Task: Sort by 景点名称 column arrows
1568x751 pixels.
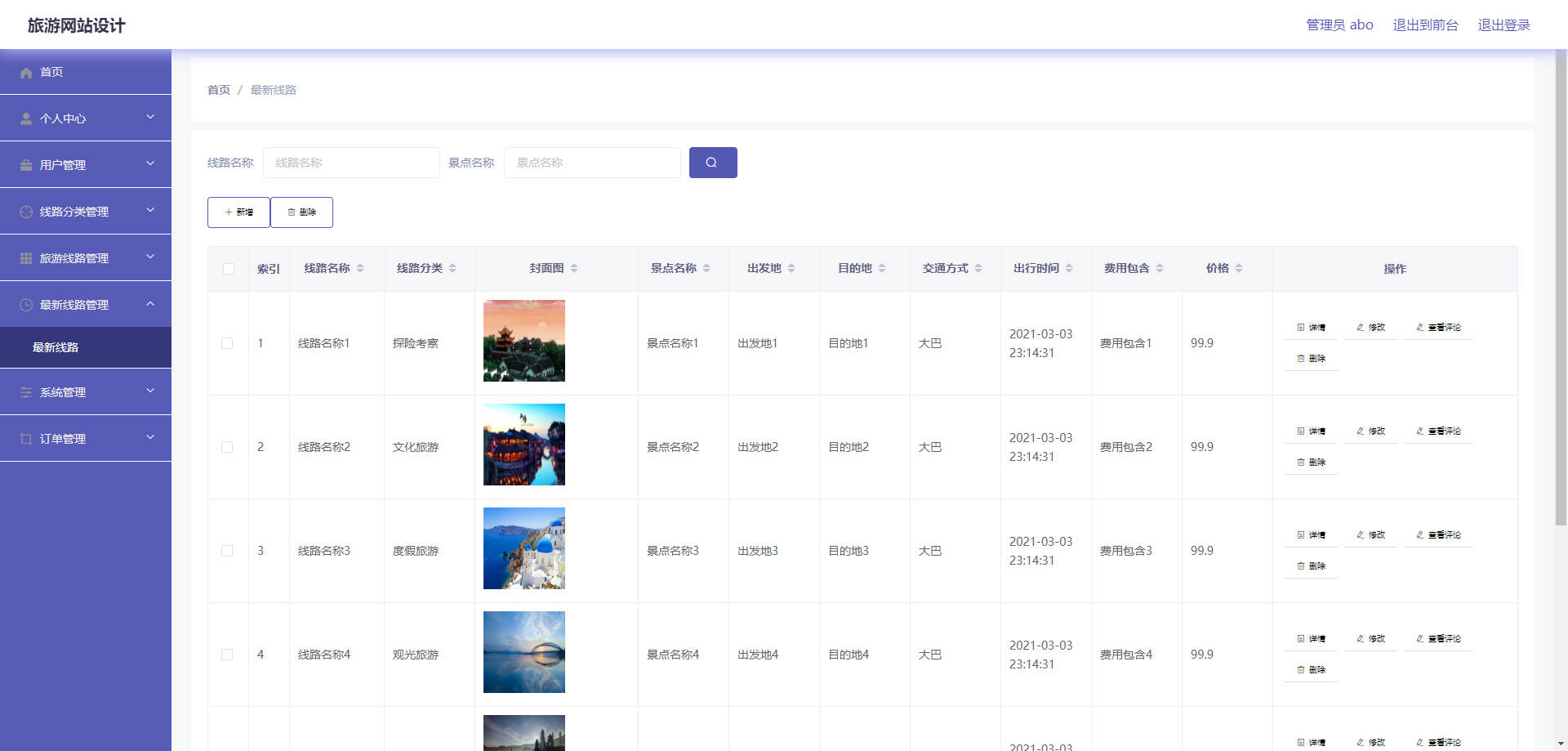Action: coord(706,268)
